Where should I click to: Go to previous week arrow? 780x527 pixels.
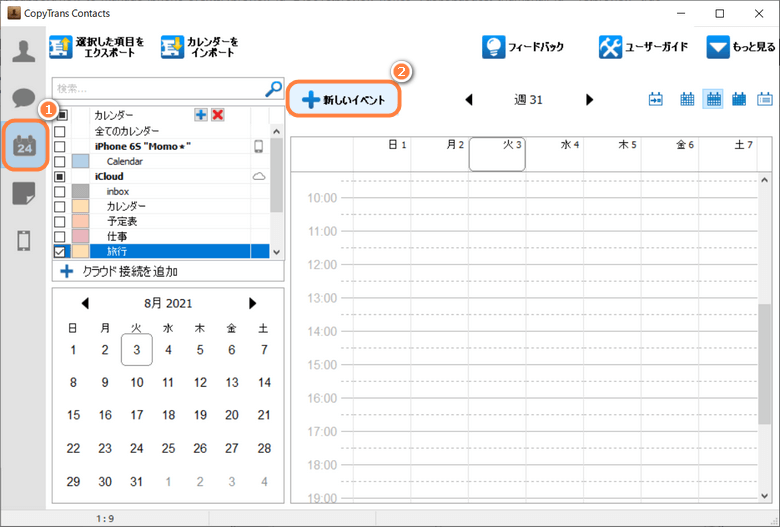coord(469,100)
